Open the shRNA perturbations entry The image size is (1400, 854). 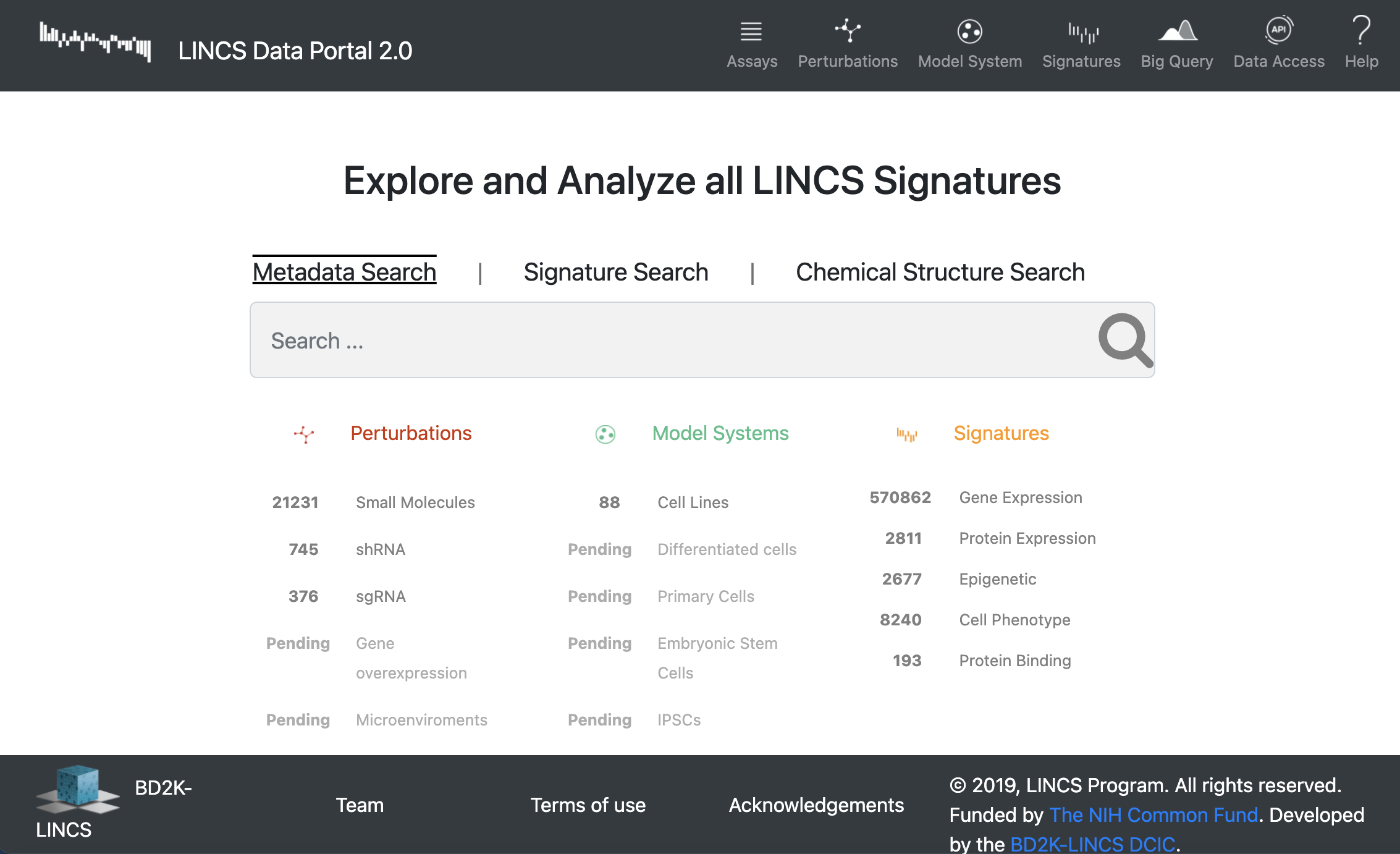point(381,549)
